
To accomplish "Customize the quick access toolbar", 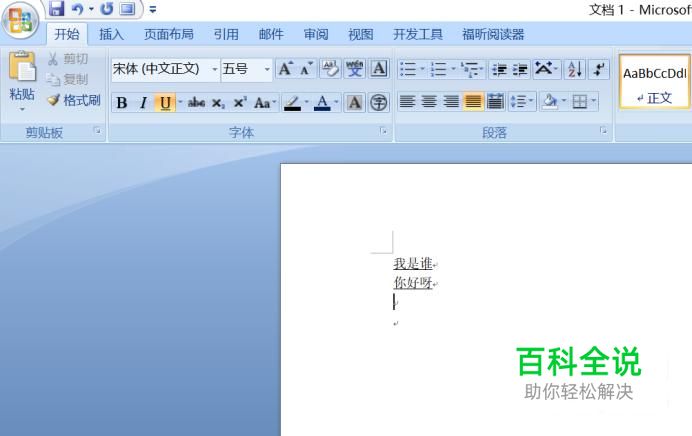I will click(x=153, y=9).
